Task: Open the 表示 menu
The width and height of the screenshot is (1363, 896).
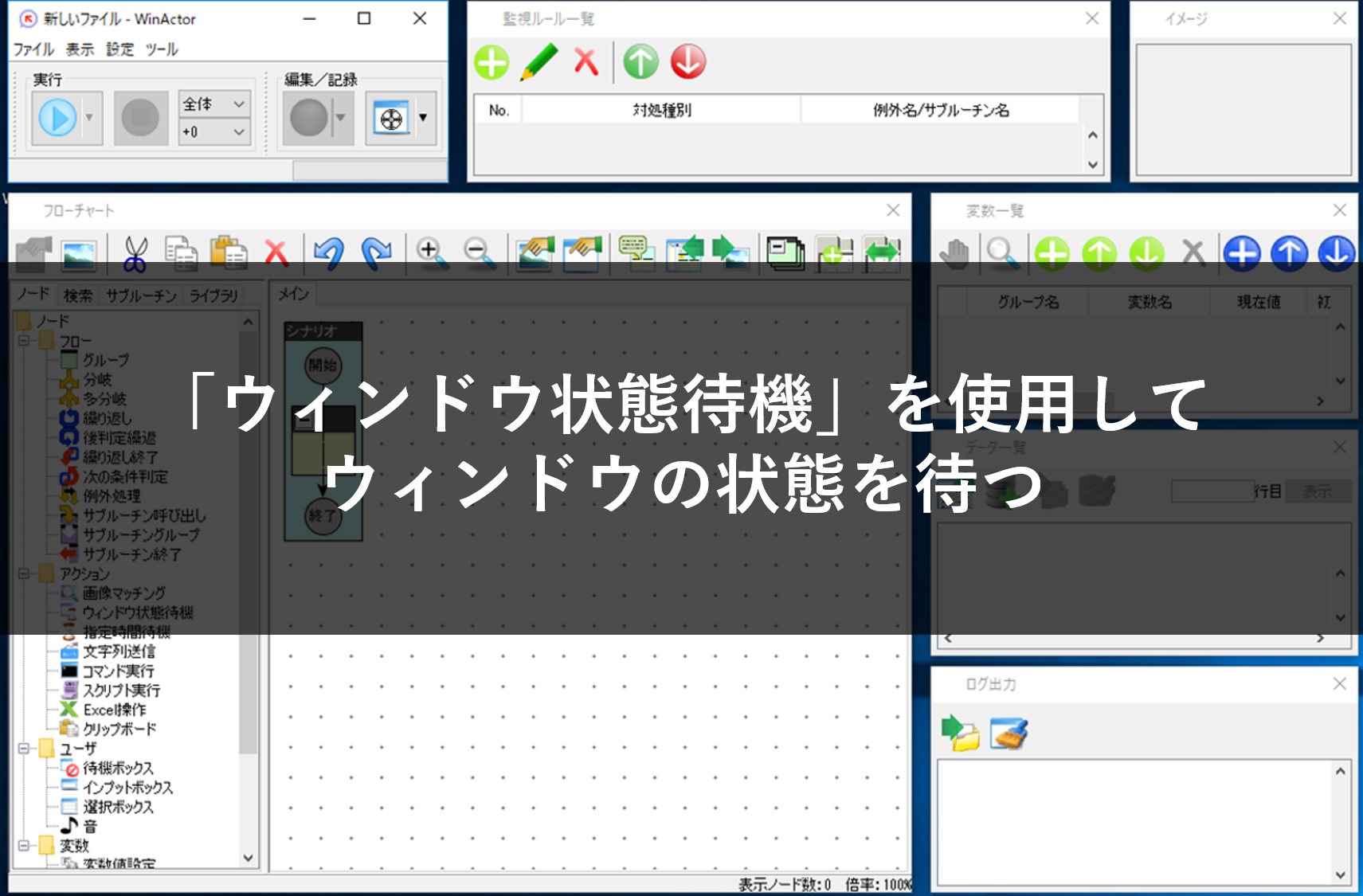Action: pyautogui.click(x=80, y=49)
